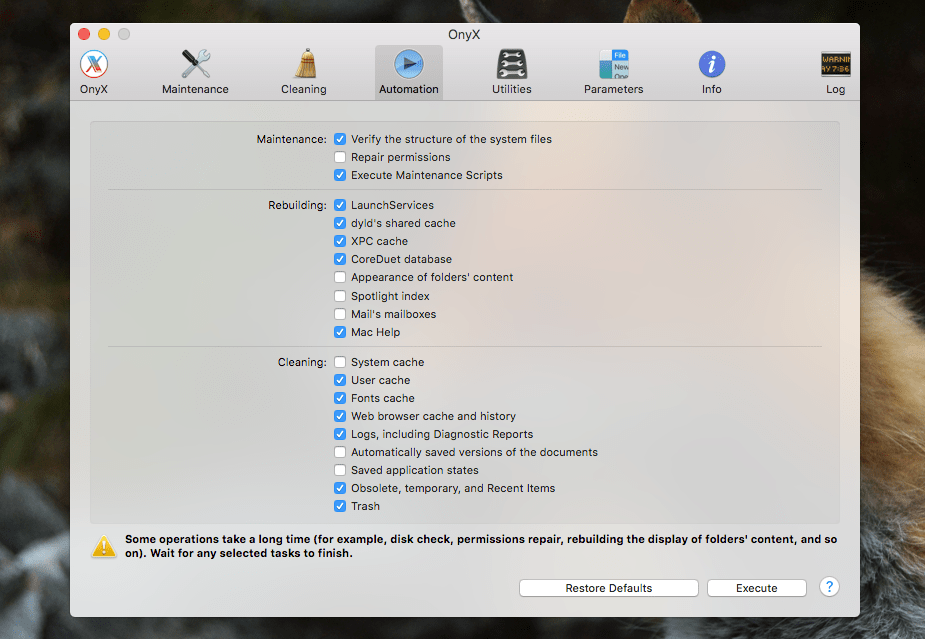
Task: Click the OnyX window title text
Action: [464, 34]
